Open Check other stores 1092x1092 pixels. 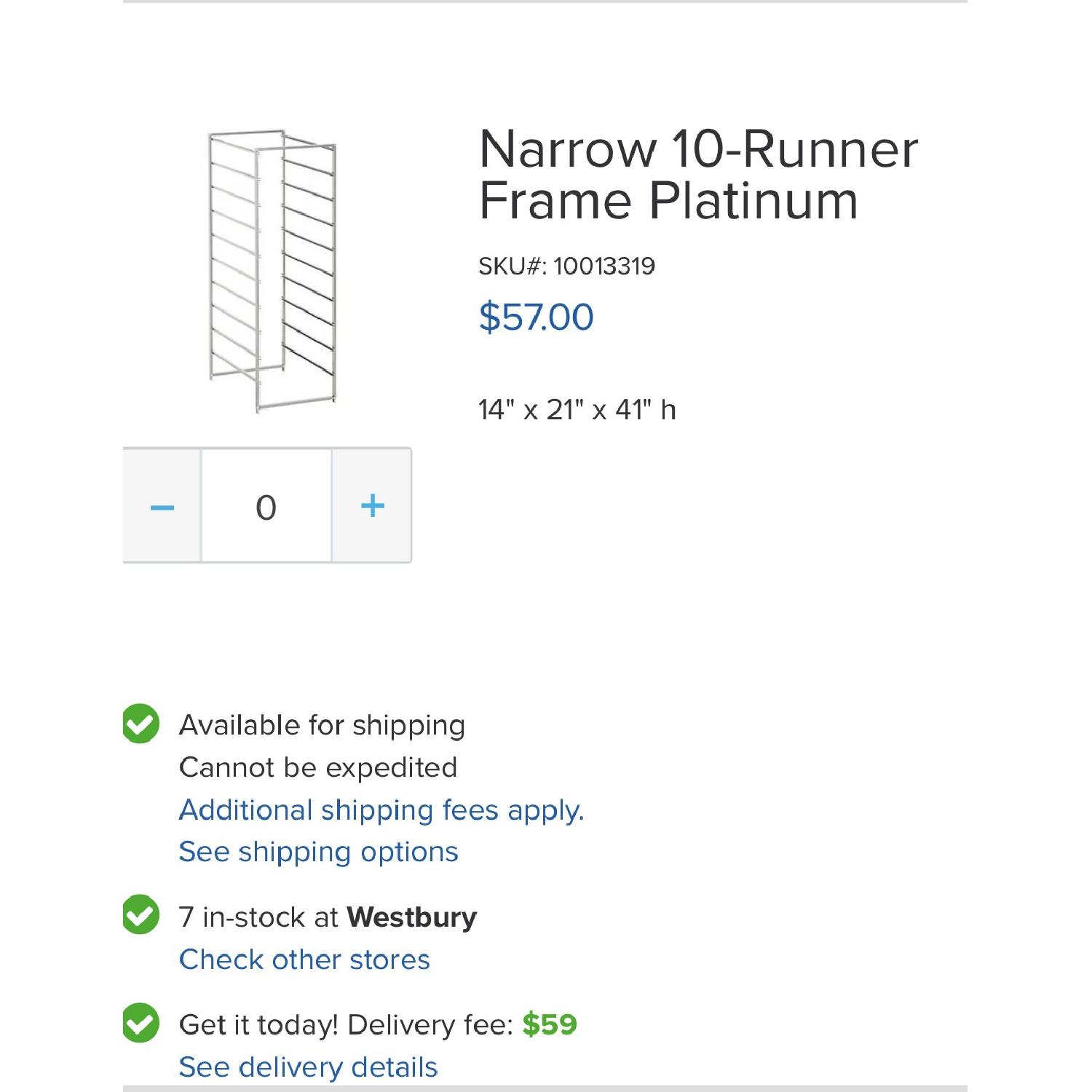(x=304, y=959)
